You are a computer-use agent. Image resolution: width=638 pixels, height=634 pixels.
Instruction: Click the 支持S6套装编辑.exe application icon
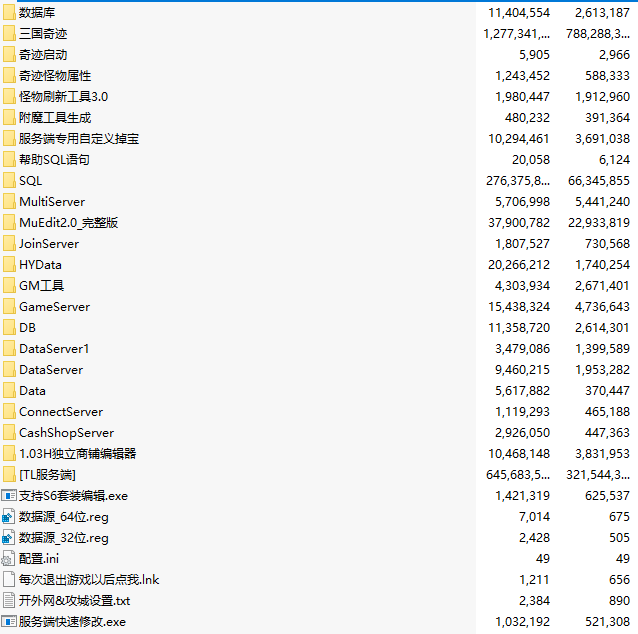9,495
